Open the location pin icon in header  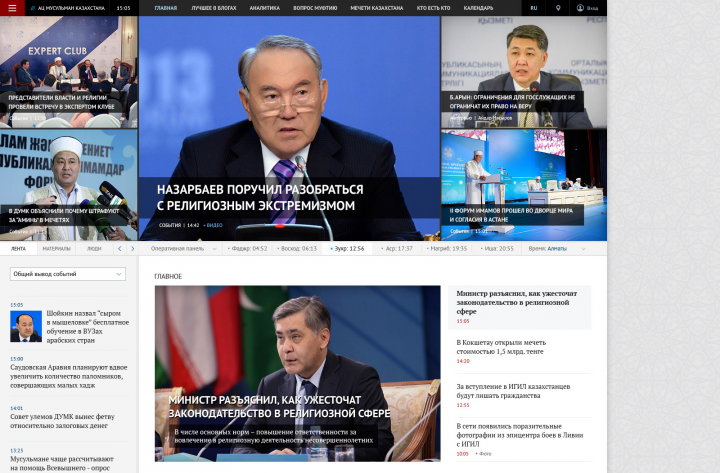558,8
